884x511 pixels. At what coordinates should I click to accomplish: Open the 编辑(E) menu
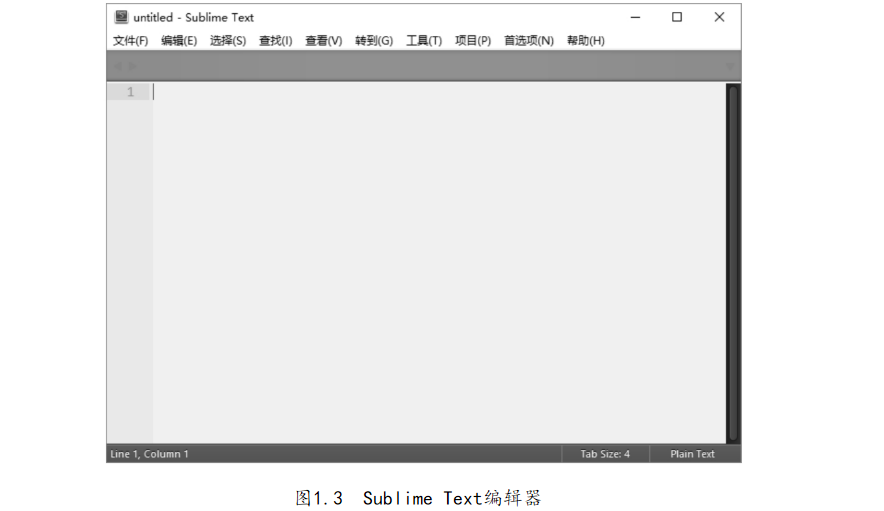coord(179,41)
